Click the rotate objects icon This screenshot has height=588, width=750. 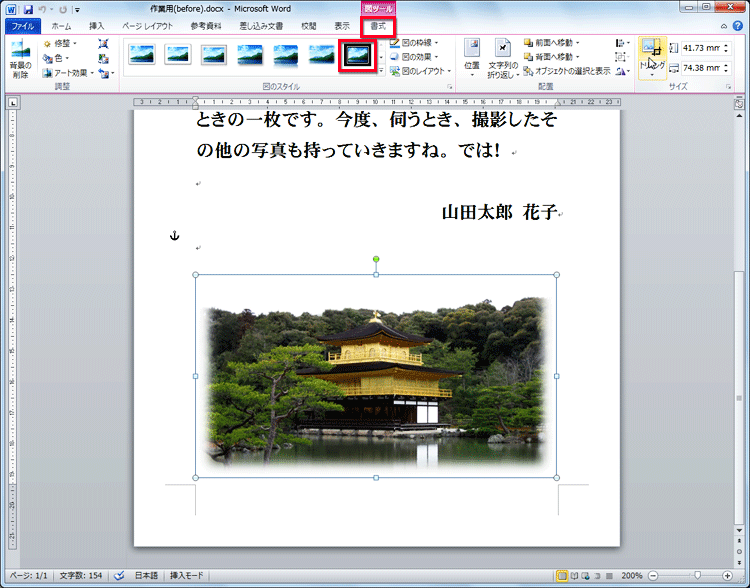[622, 72]
